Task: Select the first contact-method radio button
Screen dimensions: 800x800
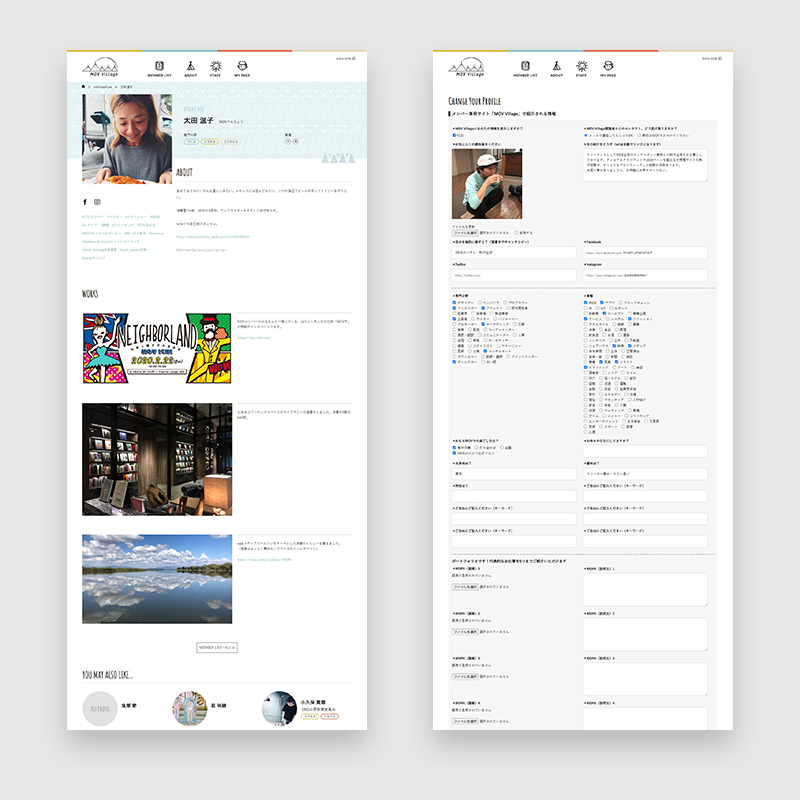Action: point(586,135)
